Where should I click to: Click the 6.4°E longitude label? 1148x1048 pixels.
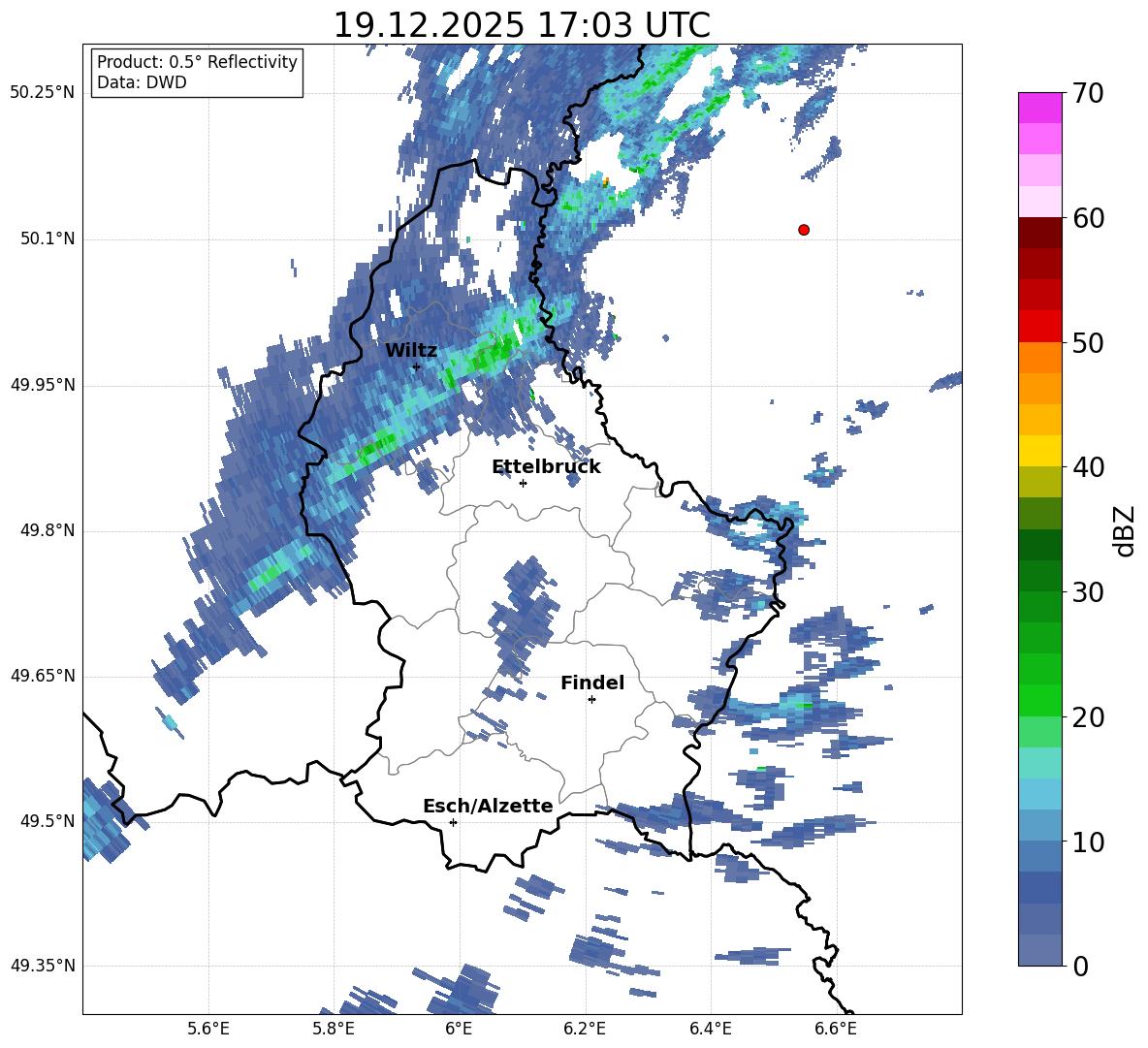(x=710, y=1029)
